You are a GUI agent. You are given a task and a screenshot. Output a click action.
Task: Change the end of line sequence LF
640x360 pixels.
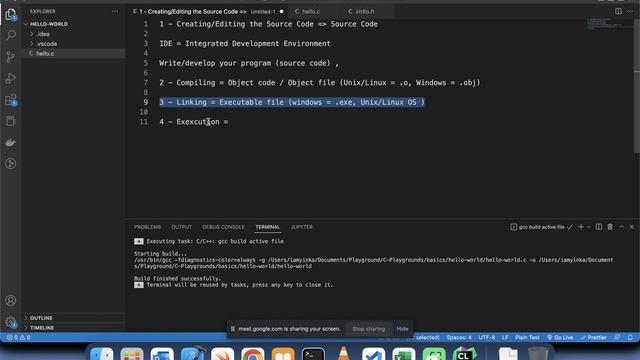(505, 338)
